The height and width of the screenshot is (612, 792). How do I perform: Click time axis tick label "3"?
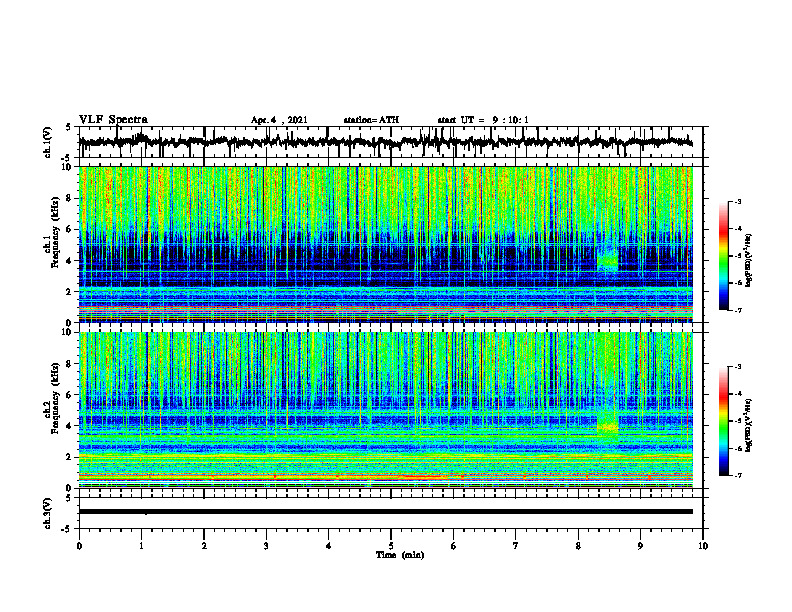point(266,546)
